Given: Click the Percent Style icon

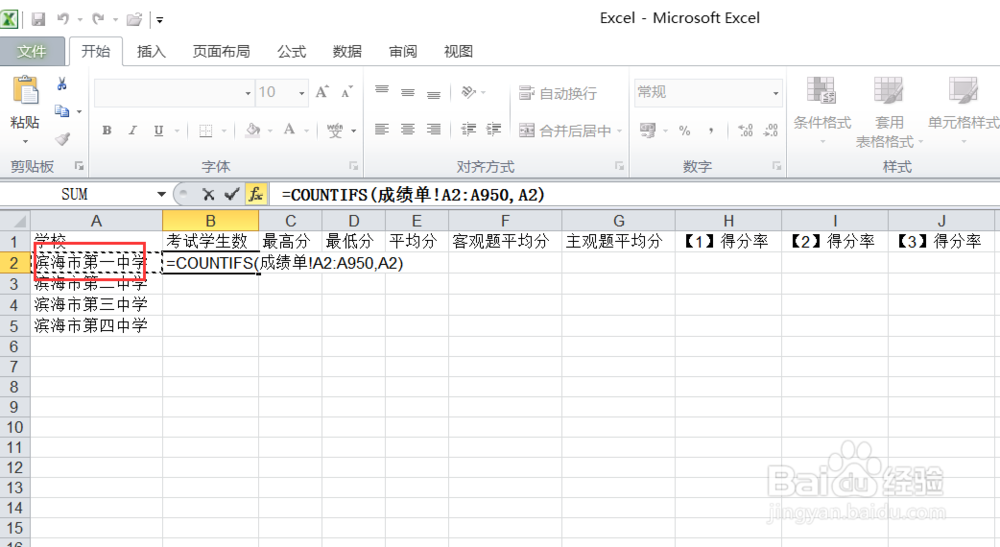Looking at the screenshot, I should pos(685,130).
